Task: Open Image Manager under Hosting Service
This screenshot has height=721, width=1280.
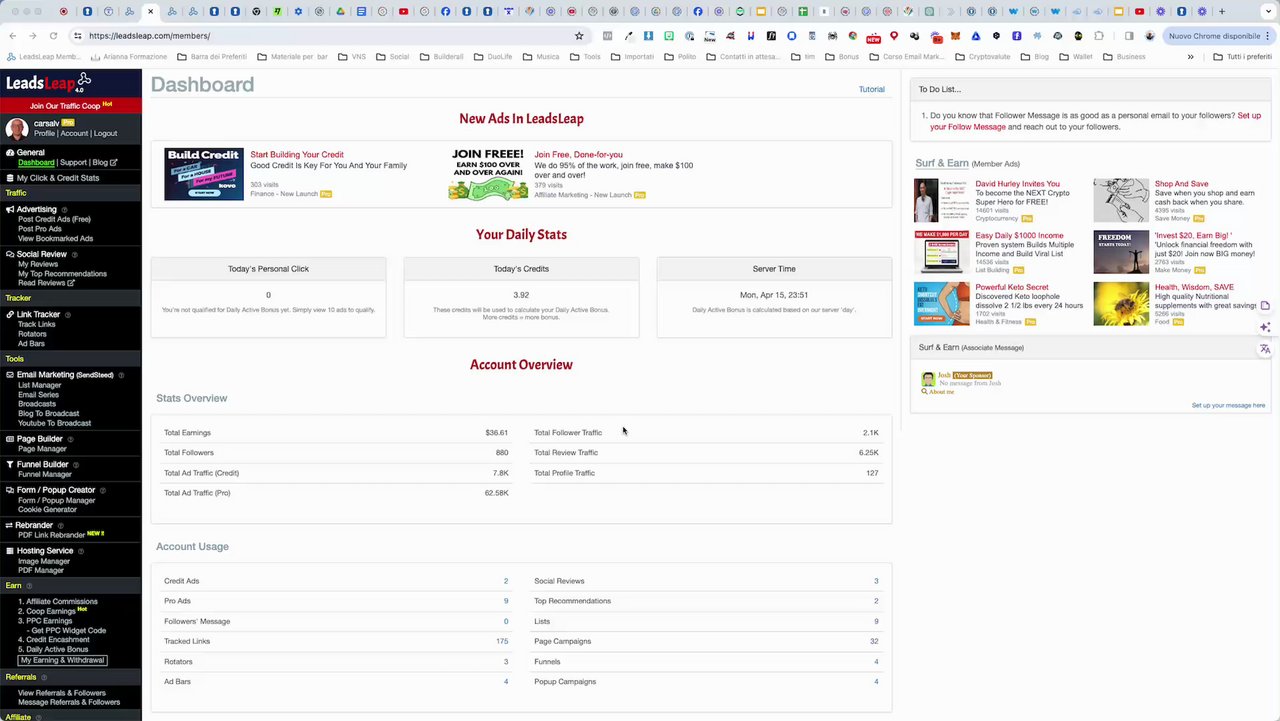Action: (44, 561)
